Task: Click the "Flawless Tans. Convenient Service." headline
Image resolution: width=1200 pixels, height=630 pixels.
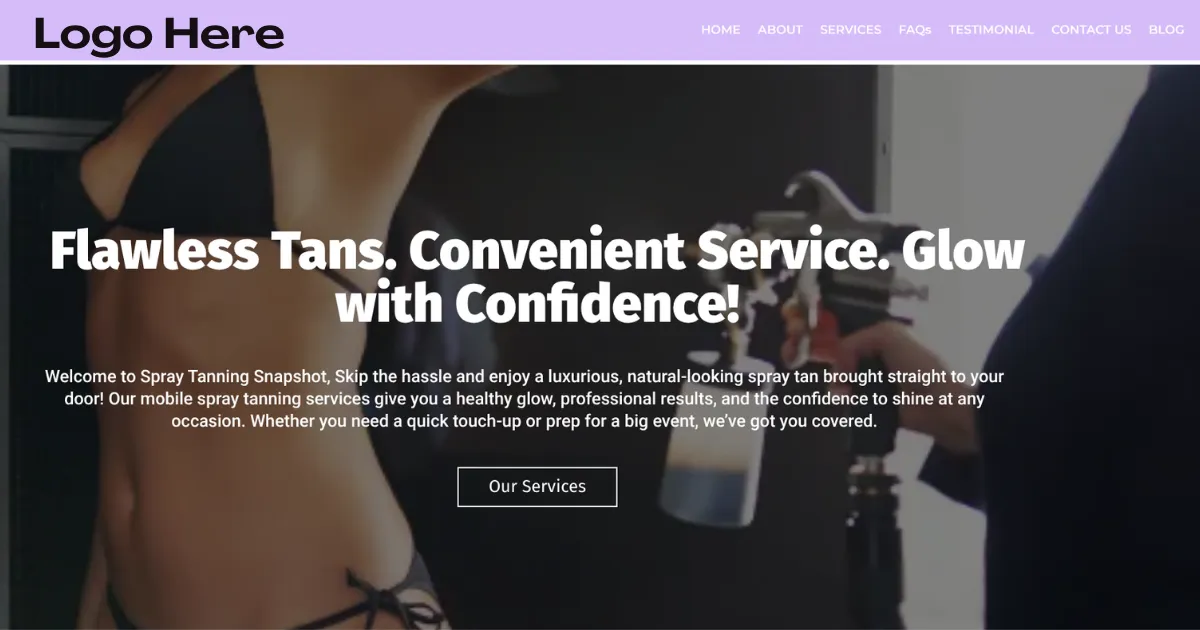Action: pos(470,251)
